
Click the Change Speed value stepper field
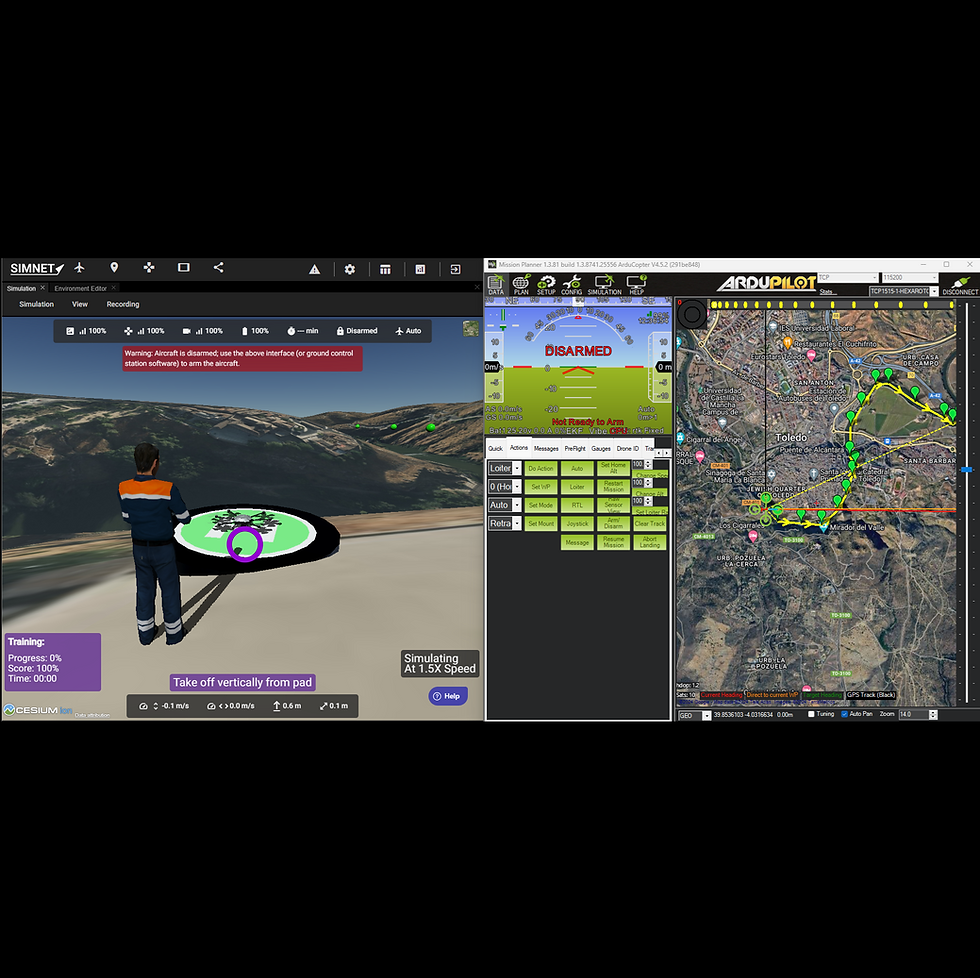641,464
